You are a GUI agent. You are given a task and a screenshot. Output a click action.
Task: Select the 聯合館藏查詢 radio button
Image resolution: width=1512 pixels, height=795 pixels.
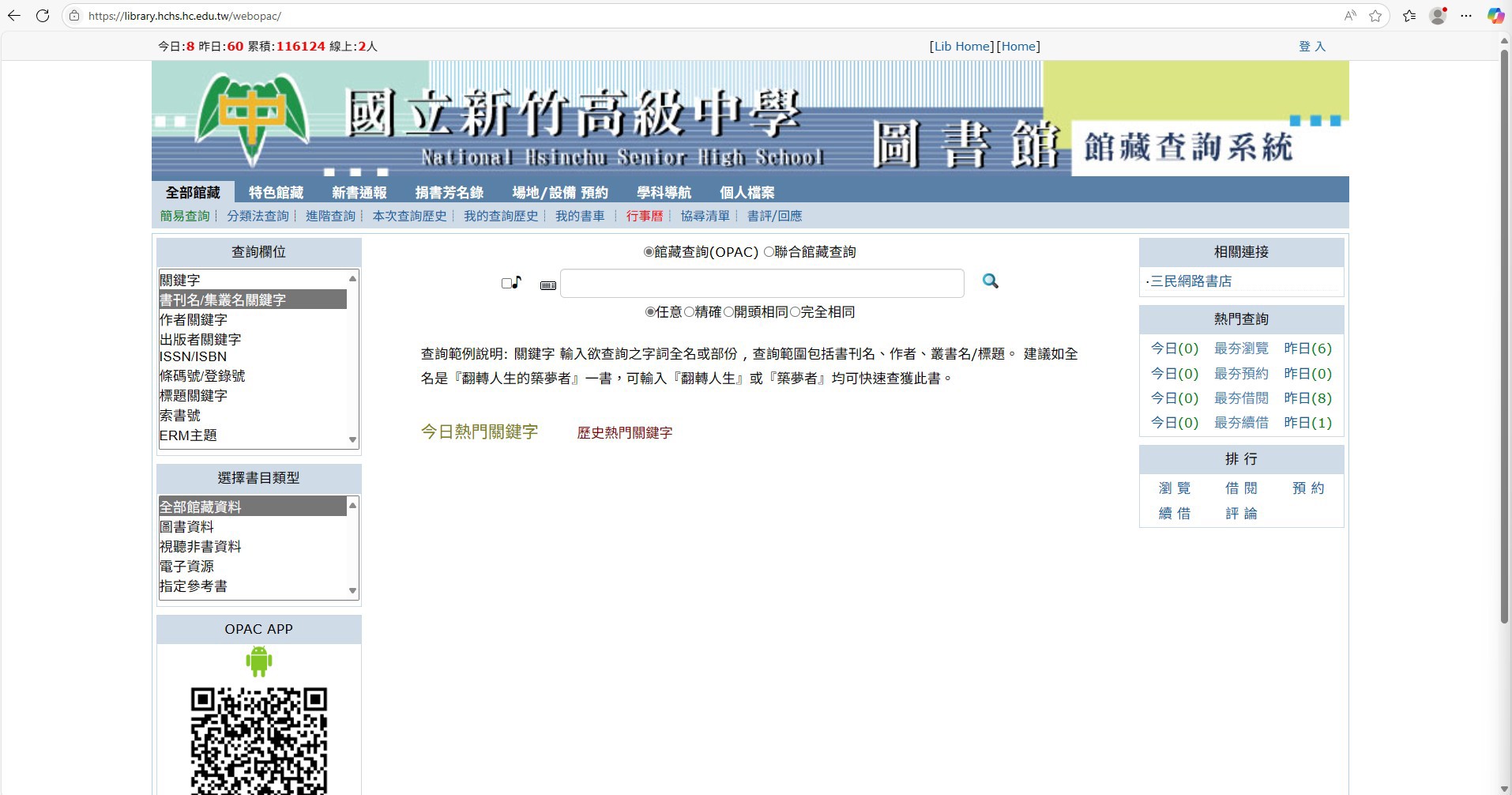point(769,252)
